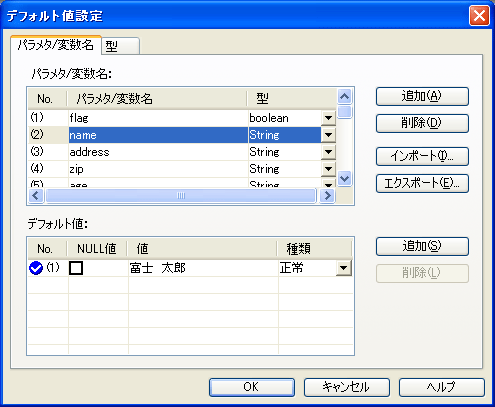Open the type dropdown for address row
The image size is (495, 407).
328,152
